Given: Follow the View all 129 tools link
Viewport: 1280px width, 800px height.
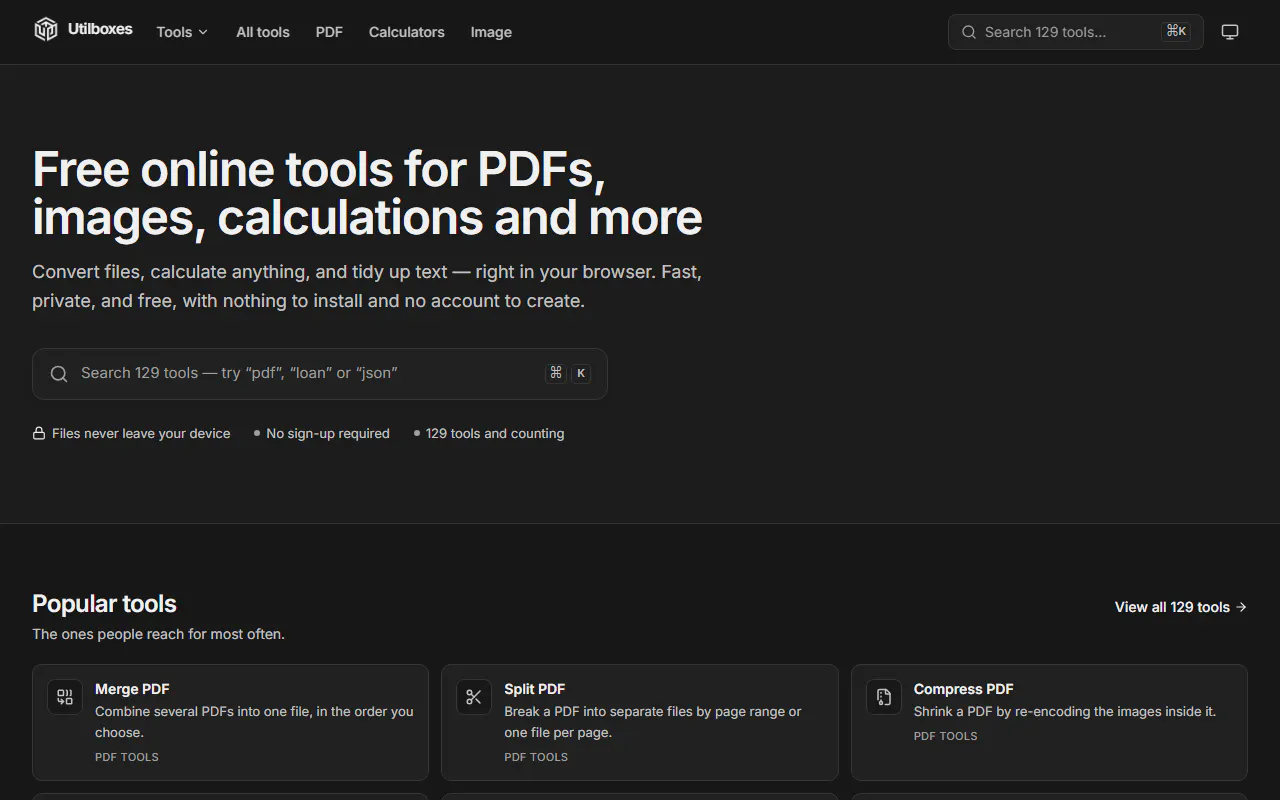Looking at the screenshot, I should (1181, 607).
